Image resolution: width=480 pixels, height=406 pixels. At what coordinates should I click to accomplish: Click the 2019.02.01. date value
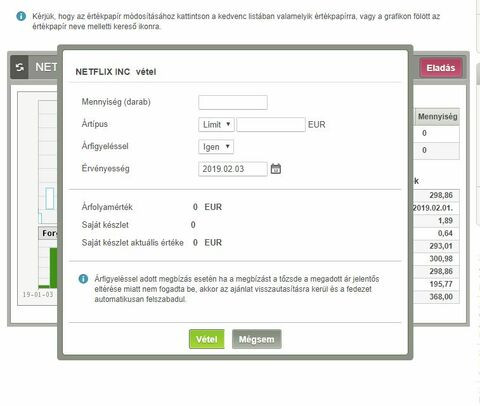click(x=433, y=208)
